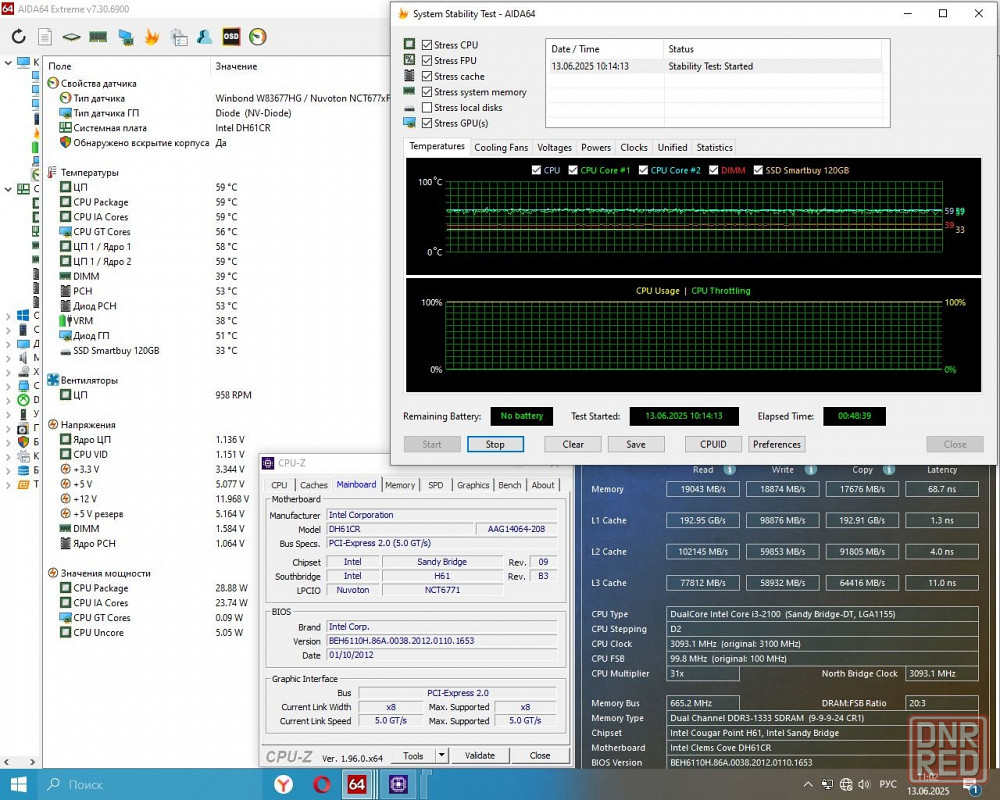Screen dimensions: 1000x800
Task: Switch to AIDA64 taskbar icon
Action: point(357,784)
